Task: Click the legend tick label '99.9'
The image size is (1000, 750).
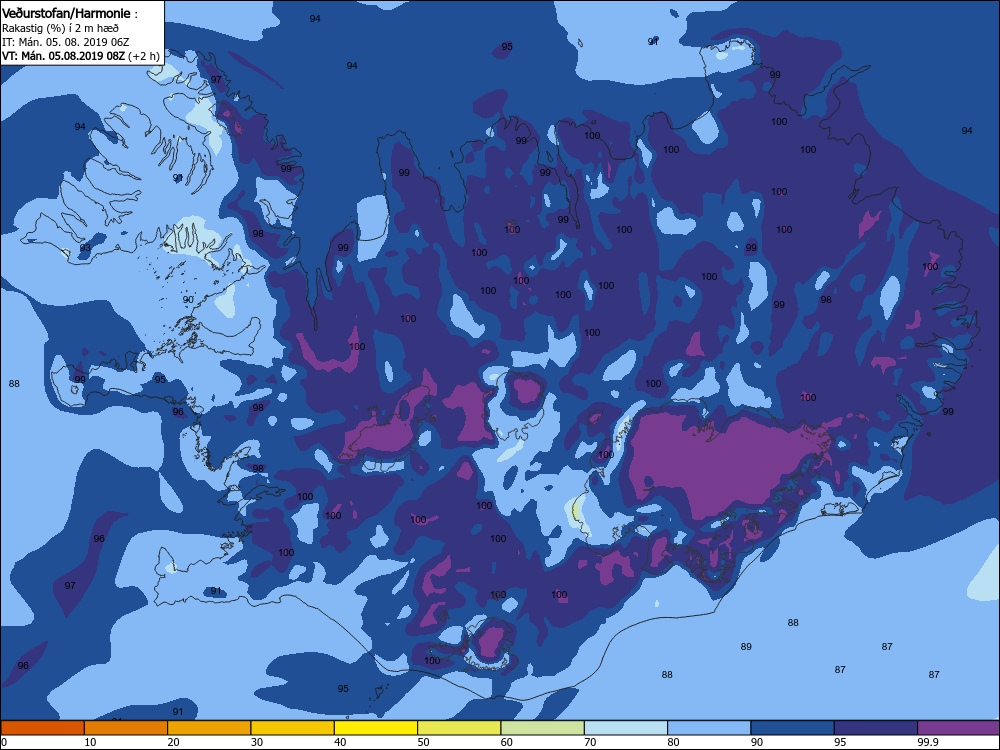Action: 927,742
